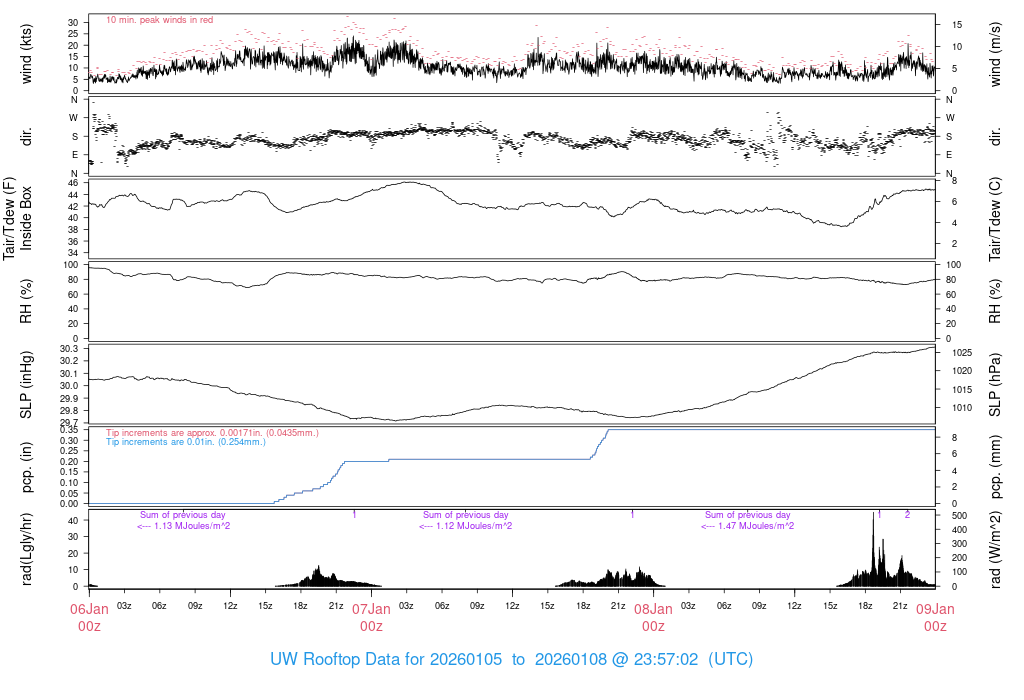This screenshot has height=700, width=1024.
Task: Click the "07Jan 00z" date label
Action: [372, 618]
